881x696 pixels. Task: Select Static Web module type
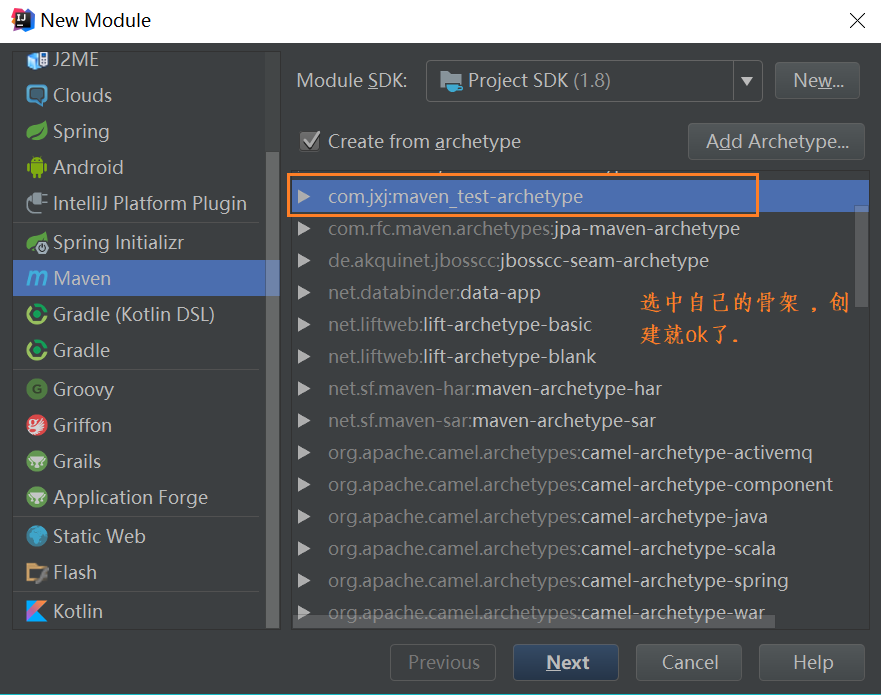[139, 536]
